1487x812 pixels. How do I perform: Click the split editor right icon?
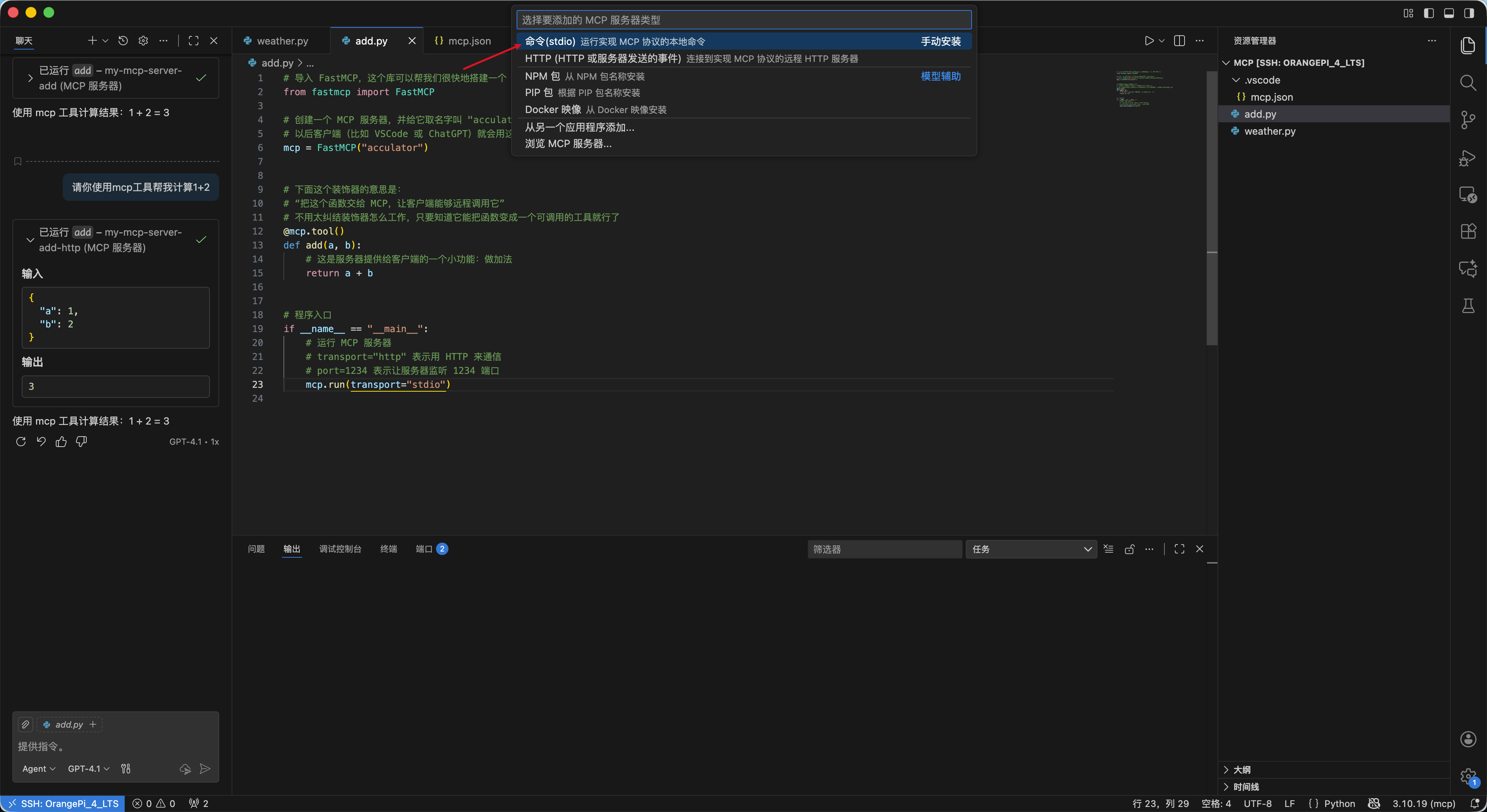tap(1179, 40)
